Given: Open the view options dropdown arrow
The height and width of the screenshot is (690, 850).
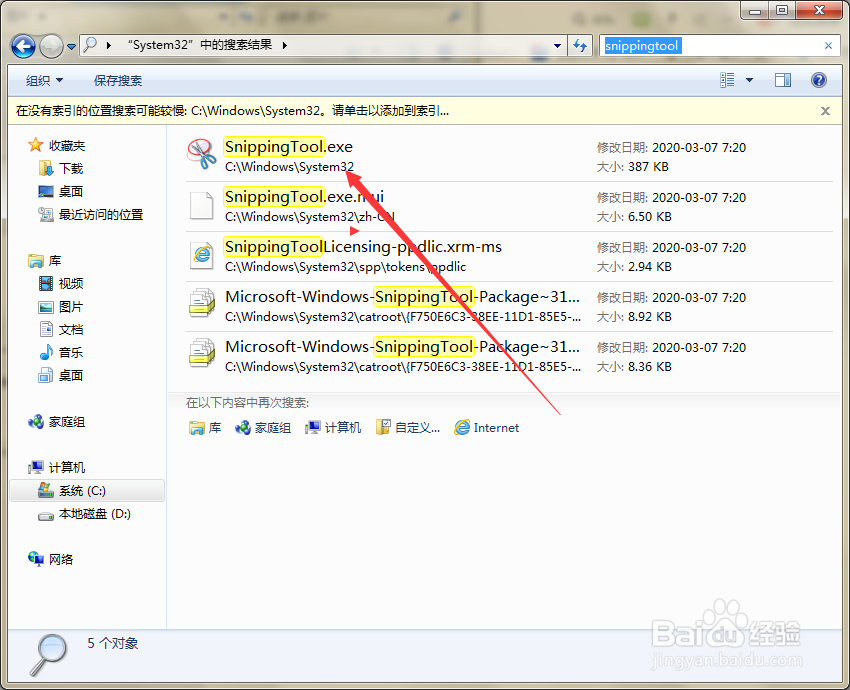Looking at the screenshot, I should (750, 80).
